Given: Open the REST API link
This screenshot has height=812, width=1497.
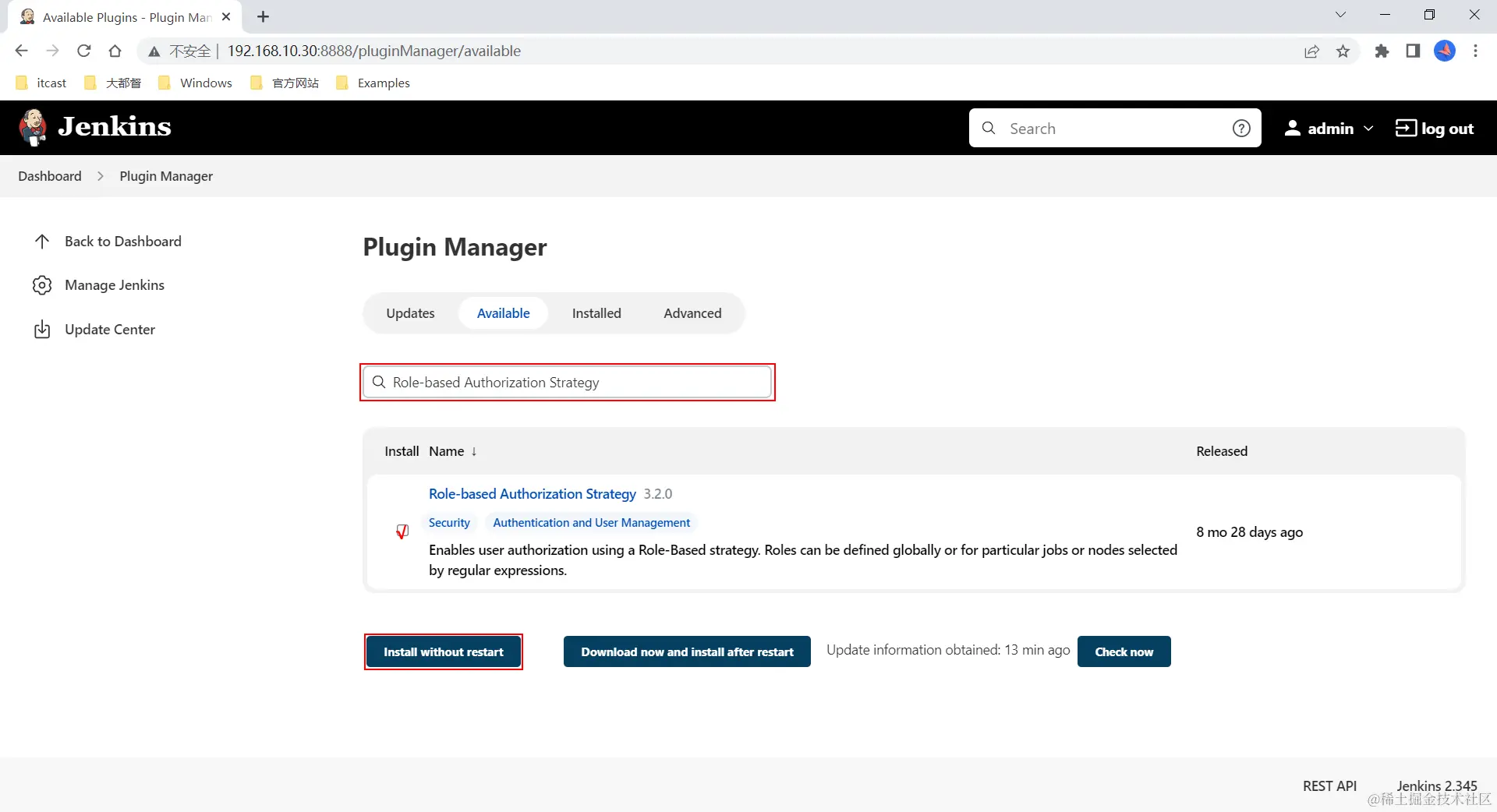Looking at the screenshot, I should [1329, 786].
